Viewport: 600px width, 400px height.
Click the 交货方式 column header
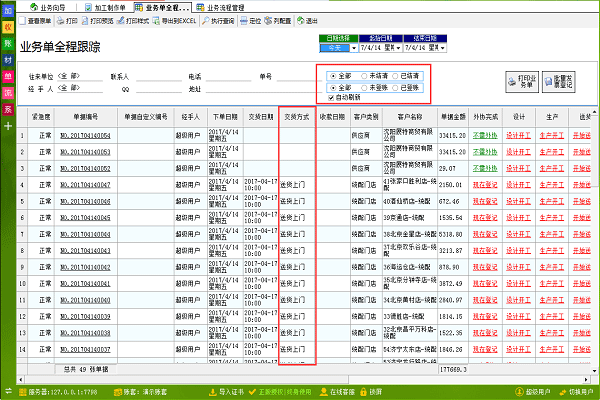[297, 117]
